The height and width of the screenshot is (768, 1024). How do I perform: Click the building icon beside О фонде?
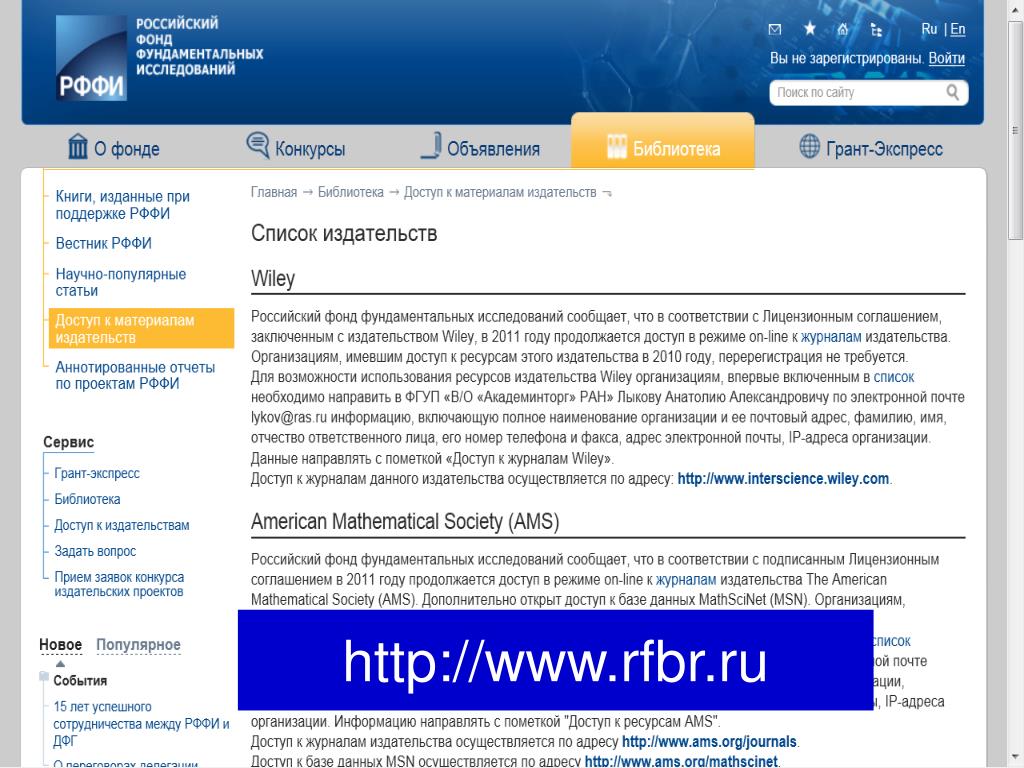(x=78, y=146)
